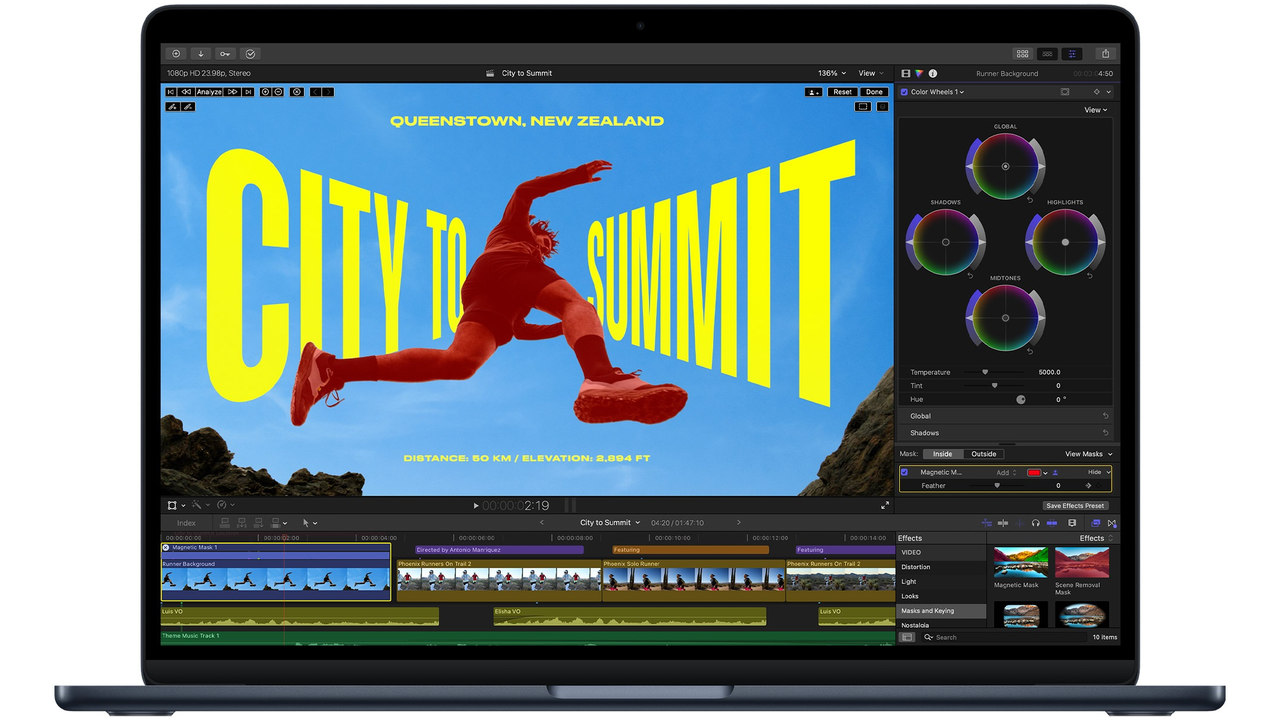1280x720 pixels.
Task: Open the 136% zoom dropdown in the viewer
Action: pos(830,72)
